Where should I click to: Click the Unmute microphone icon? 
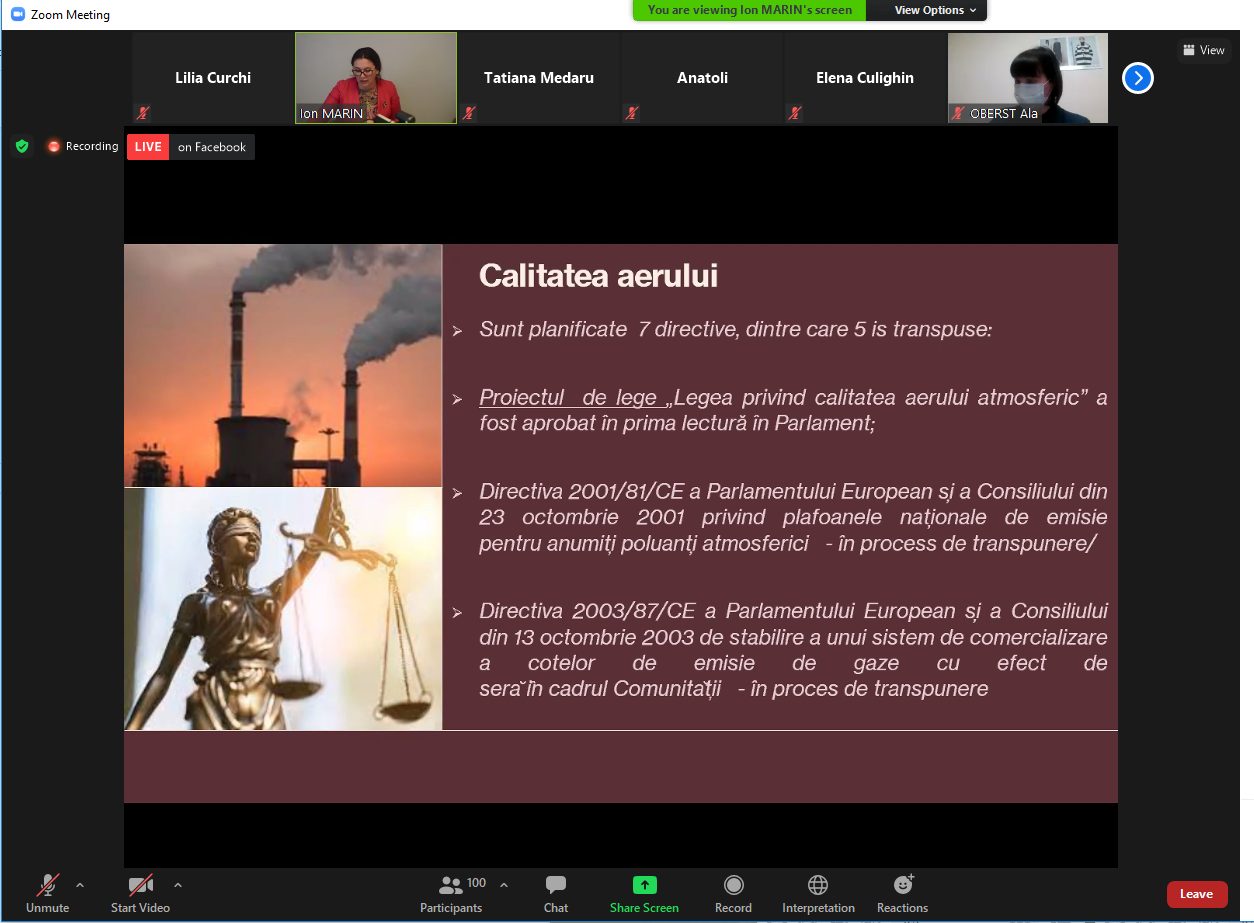(48, 885)
